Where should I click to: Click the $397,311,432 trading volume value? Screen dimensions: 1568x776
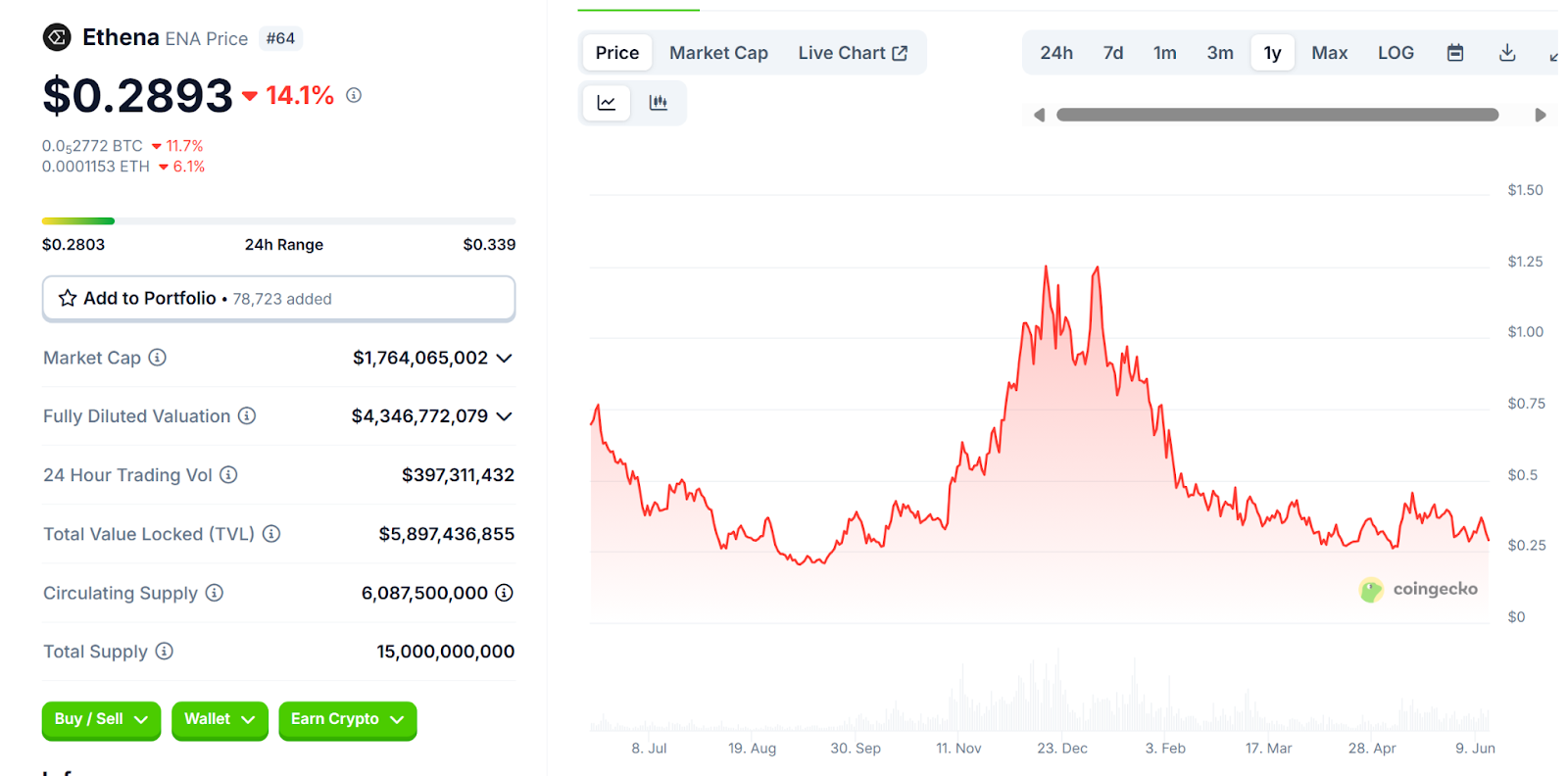coord(458,475)
